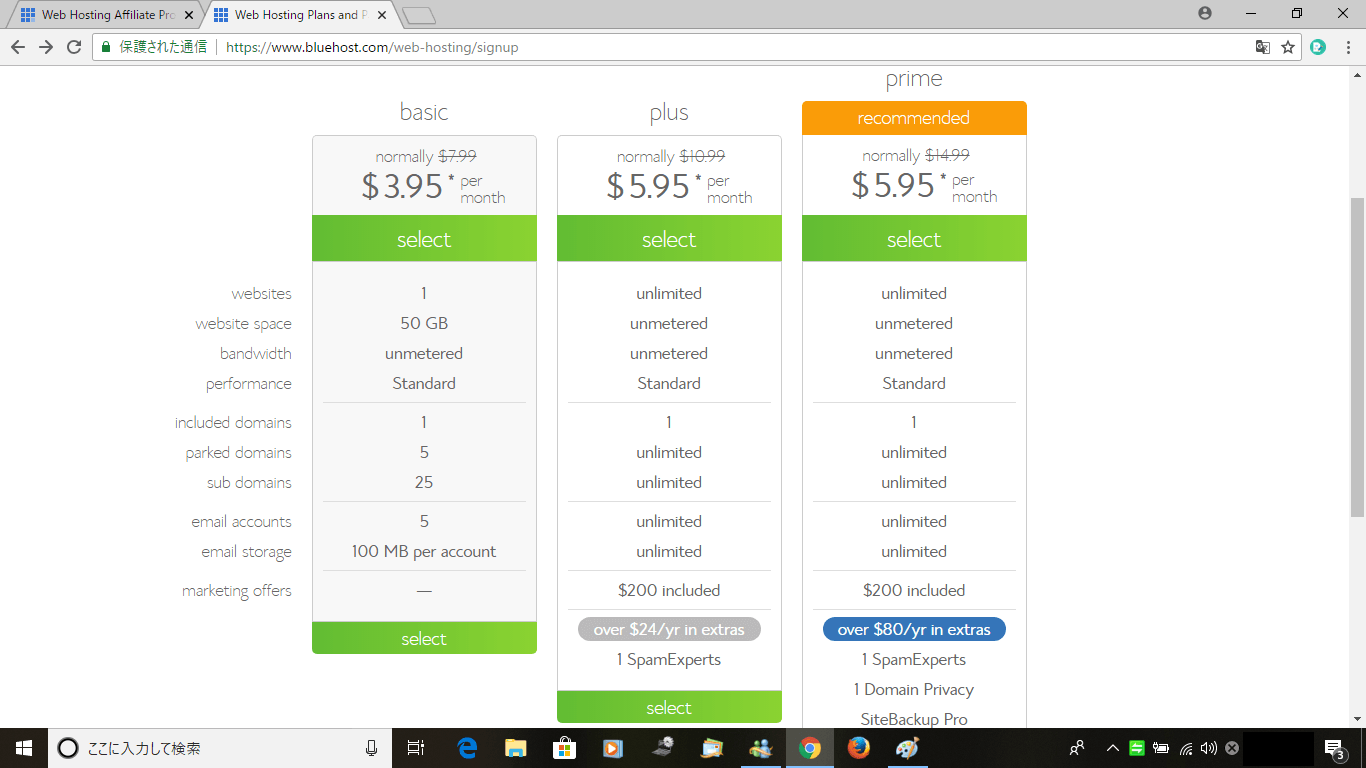Viewport: 1366px width, 768px height.
Task: Click the bottom select button under basic
Action: (x=424, y=638)
